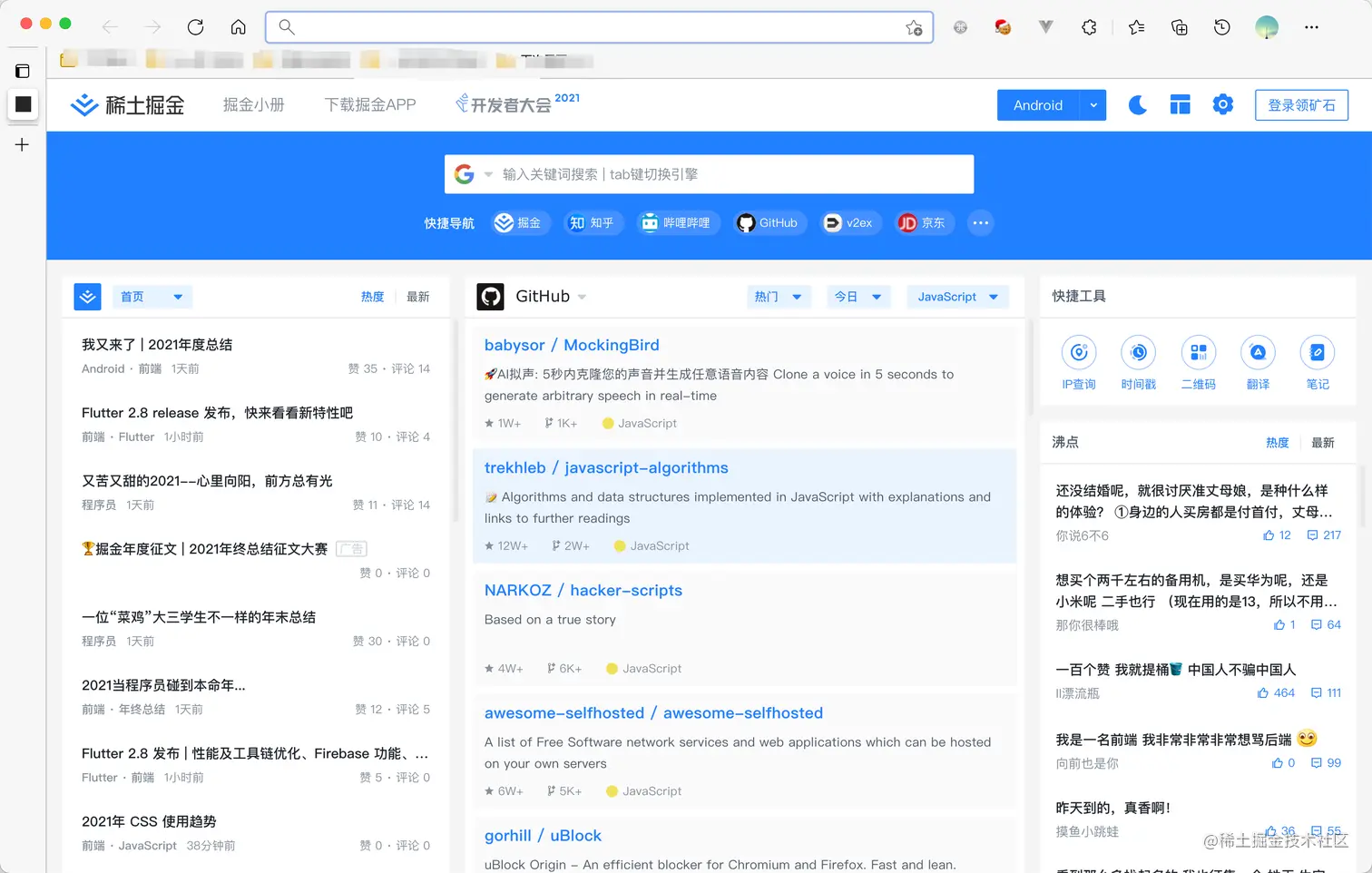Open the 掘金 quick navigation shortcut
1372x873 pixels.
pyautogui.click(x=521, y=223)
